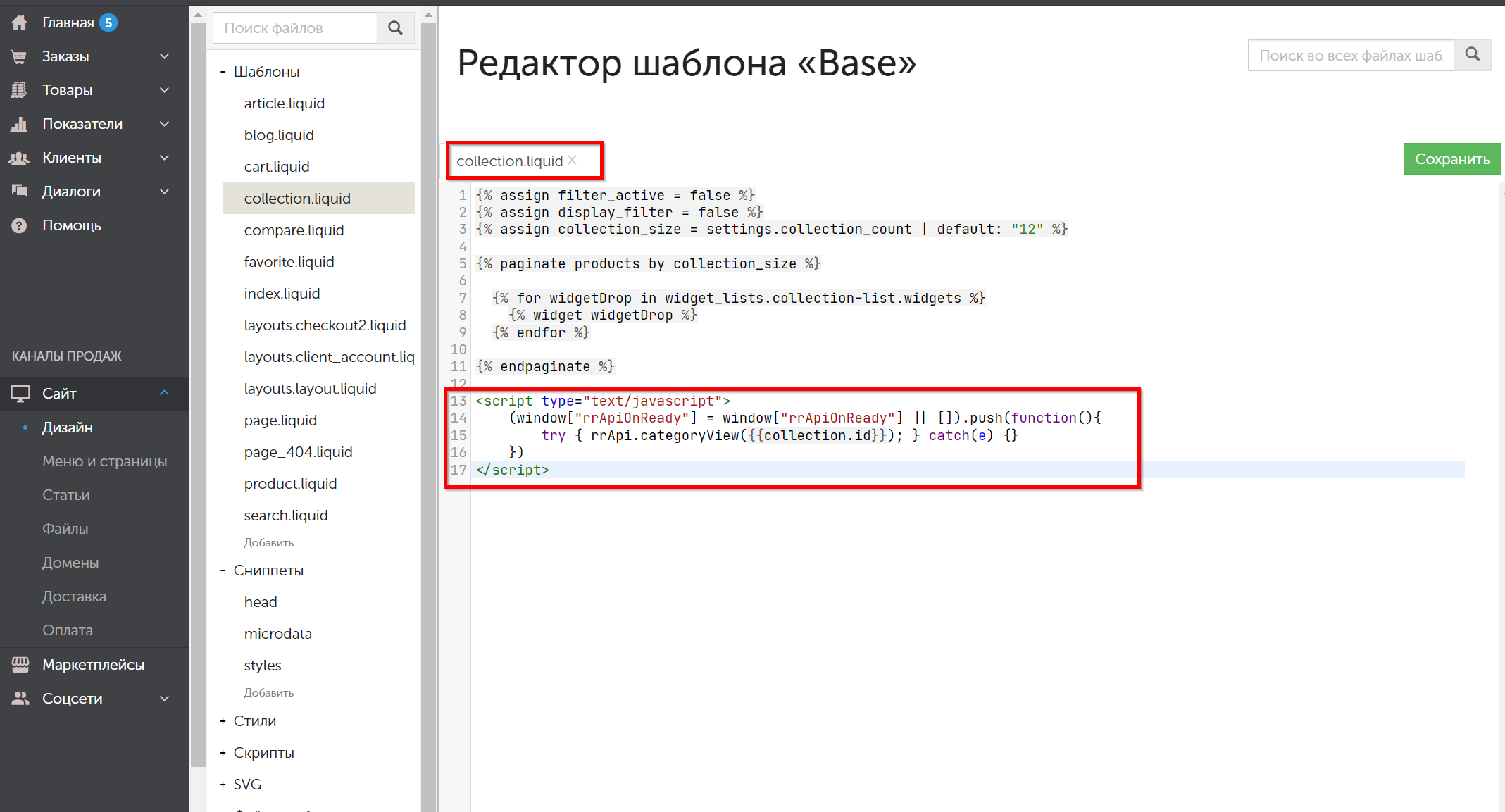The width and height of the screenshot is (1505, 812).
Task: Collapse the Шаблоны folder
Action: click(x=223, y=72)
